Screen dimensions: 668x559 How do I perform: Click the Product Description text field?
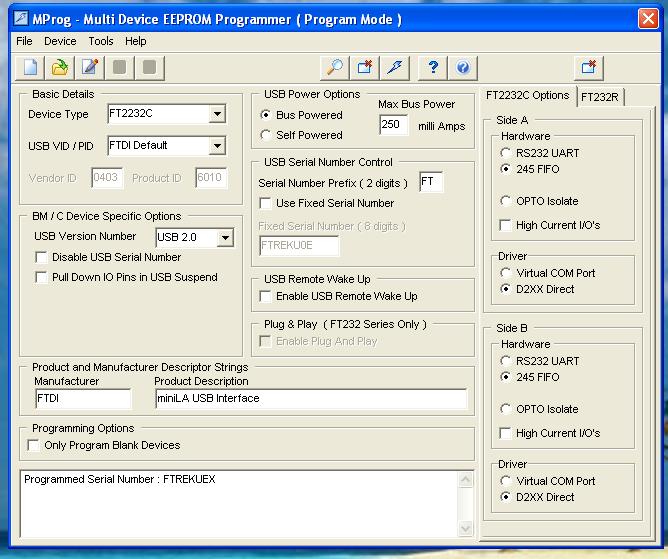(311, 399)
